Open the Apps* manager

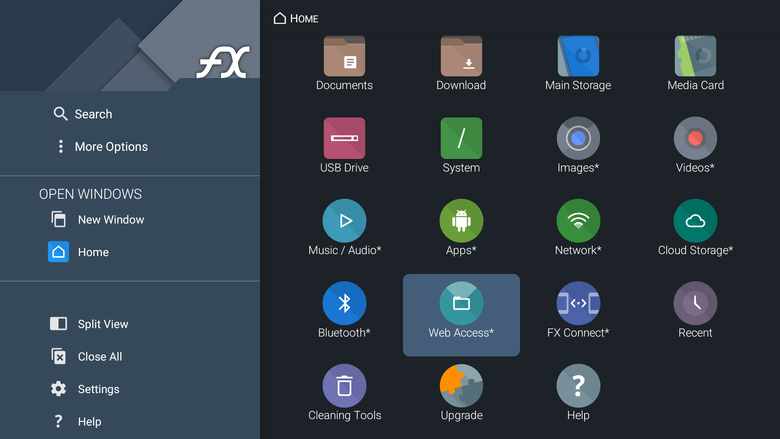[x=461, y=228]
